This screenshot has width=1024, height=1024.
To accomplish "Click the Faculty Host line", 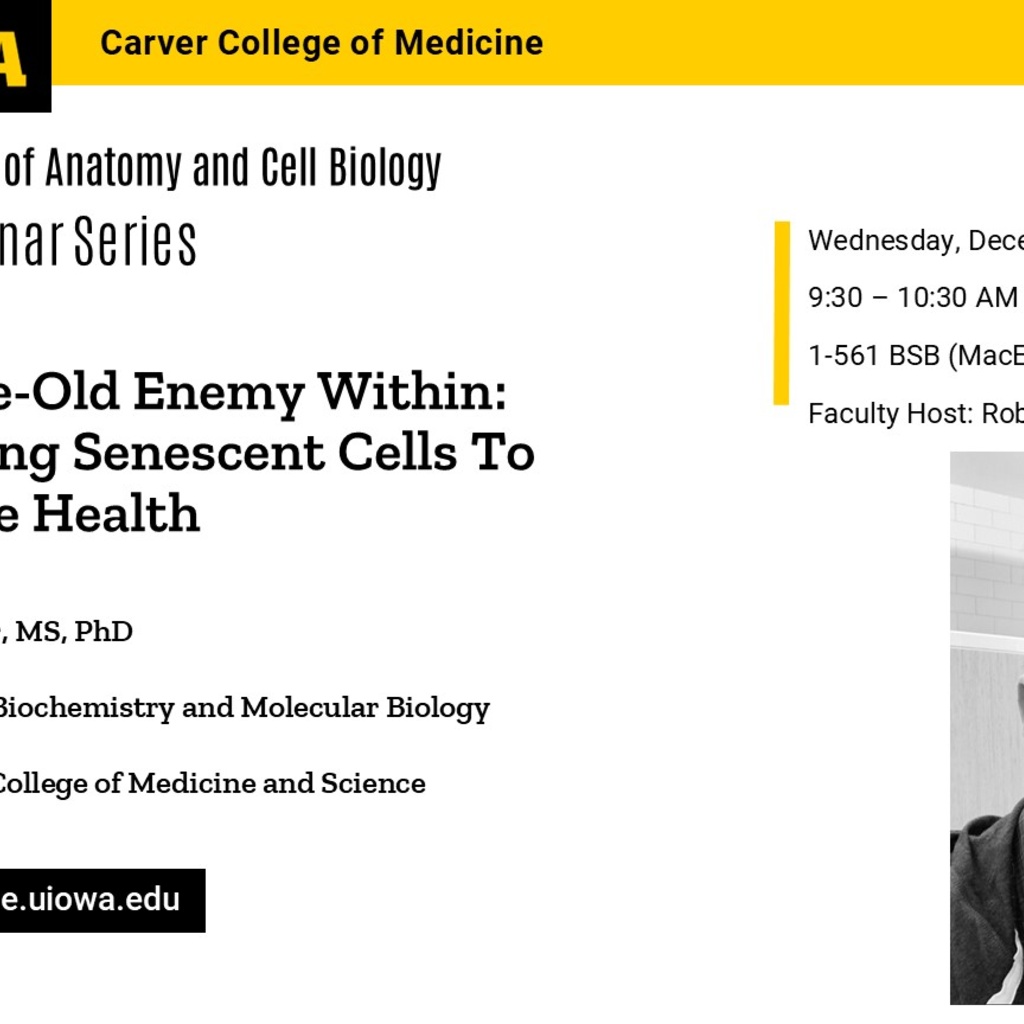I will click(x=915, y=413).
